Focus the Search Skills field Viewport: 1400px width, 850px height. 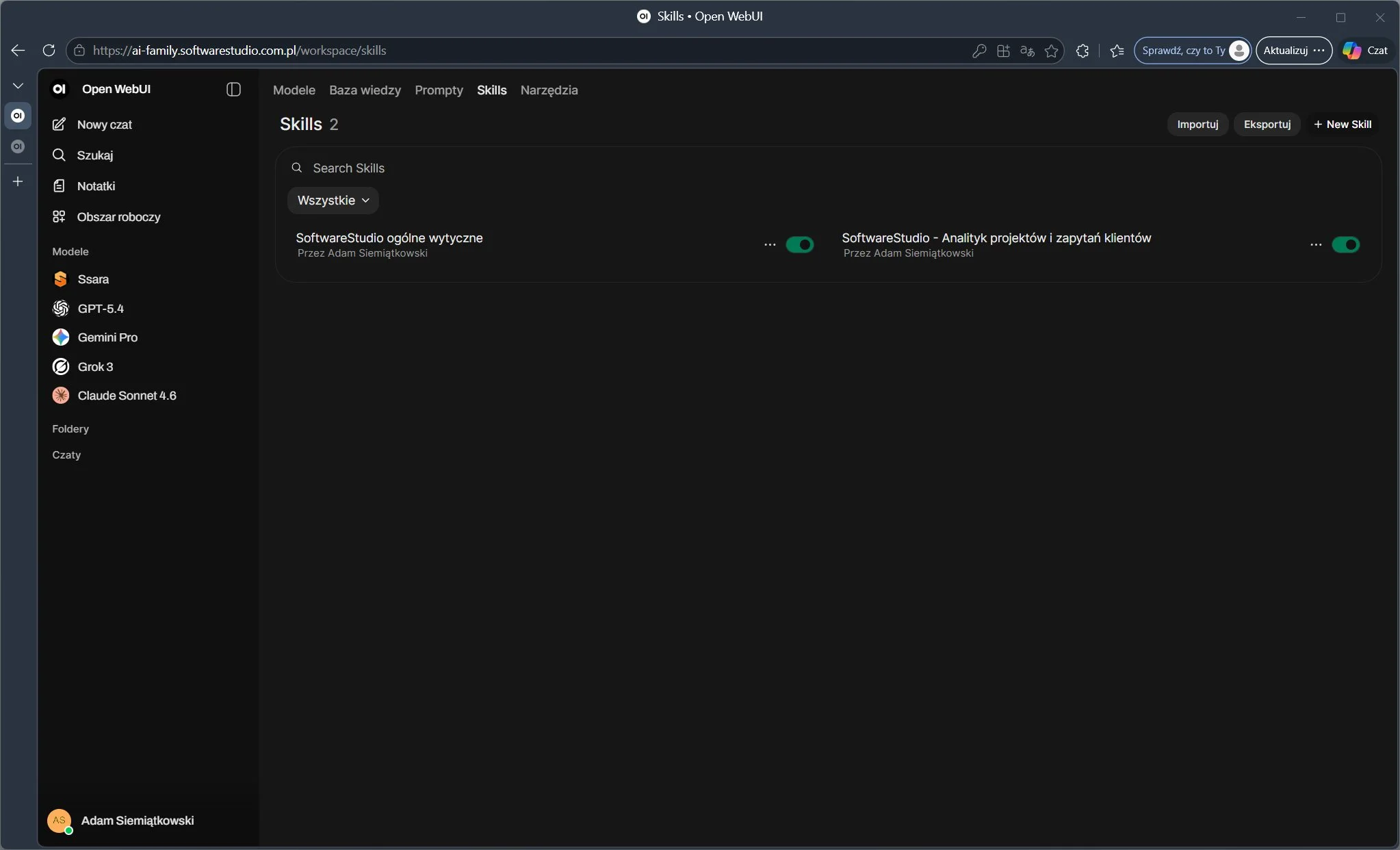coord(828,168)
